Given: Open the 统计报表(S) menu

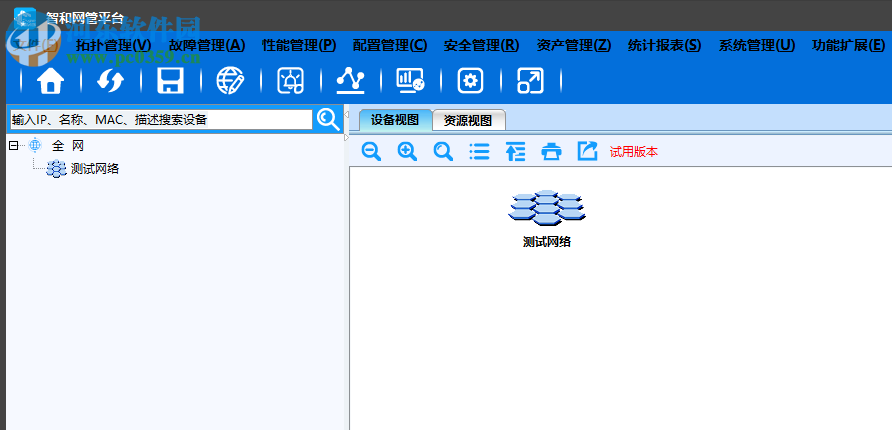Looking at the screenshot, I should tap(664, 46).
